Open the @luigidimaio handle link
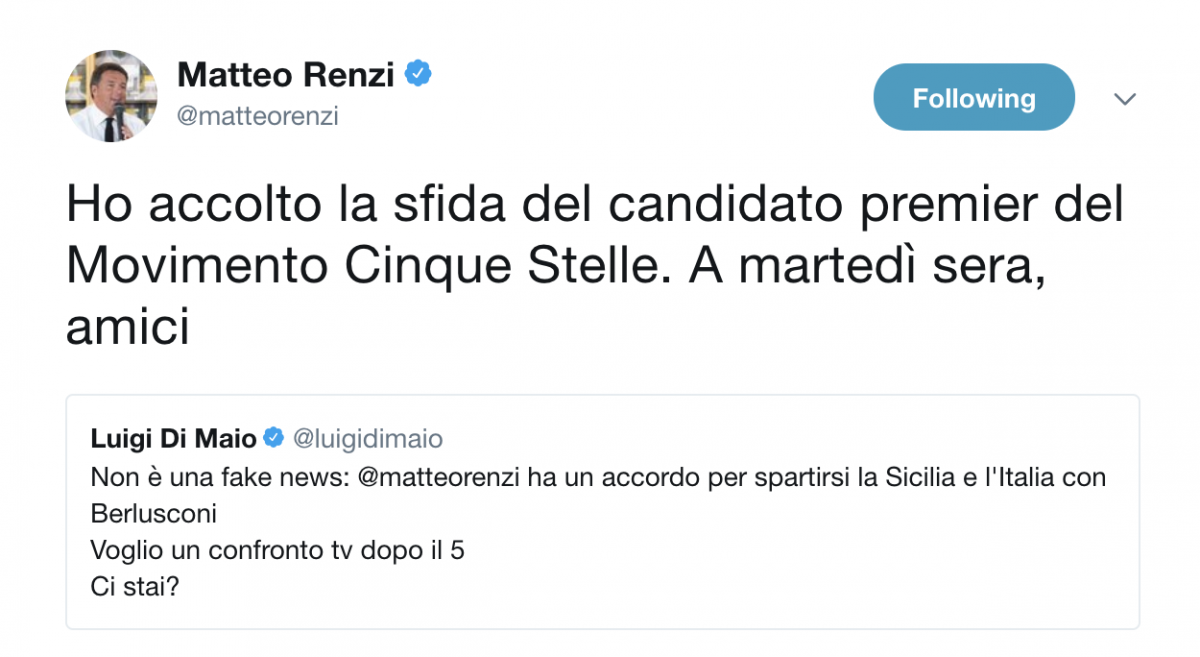This screenshot has height=657, width=1200. (x=367, y=438)
